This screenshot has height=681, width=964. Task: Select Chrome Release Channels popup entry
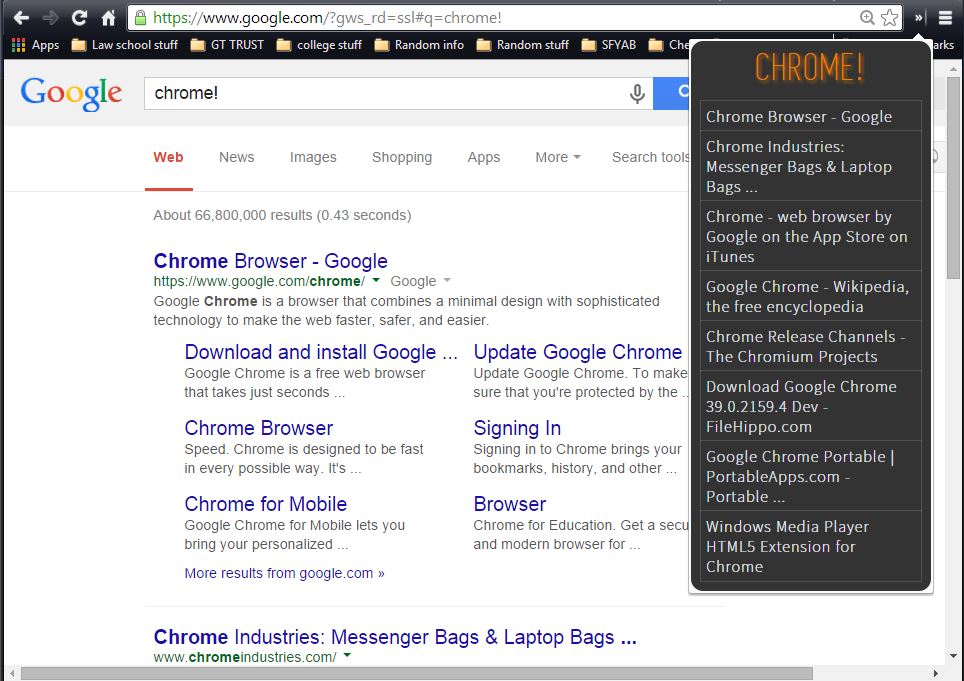pyautogui.click(x=811, y=347)
